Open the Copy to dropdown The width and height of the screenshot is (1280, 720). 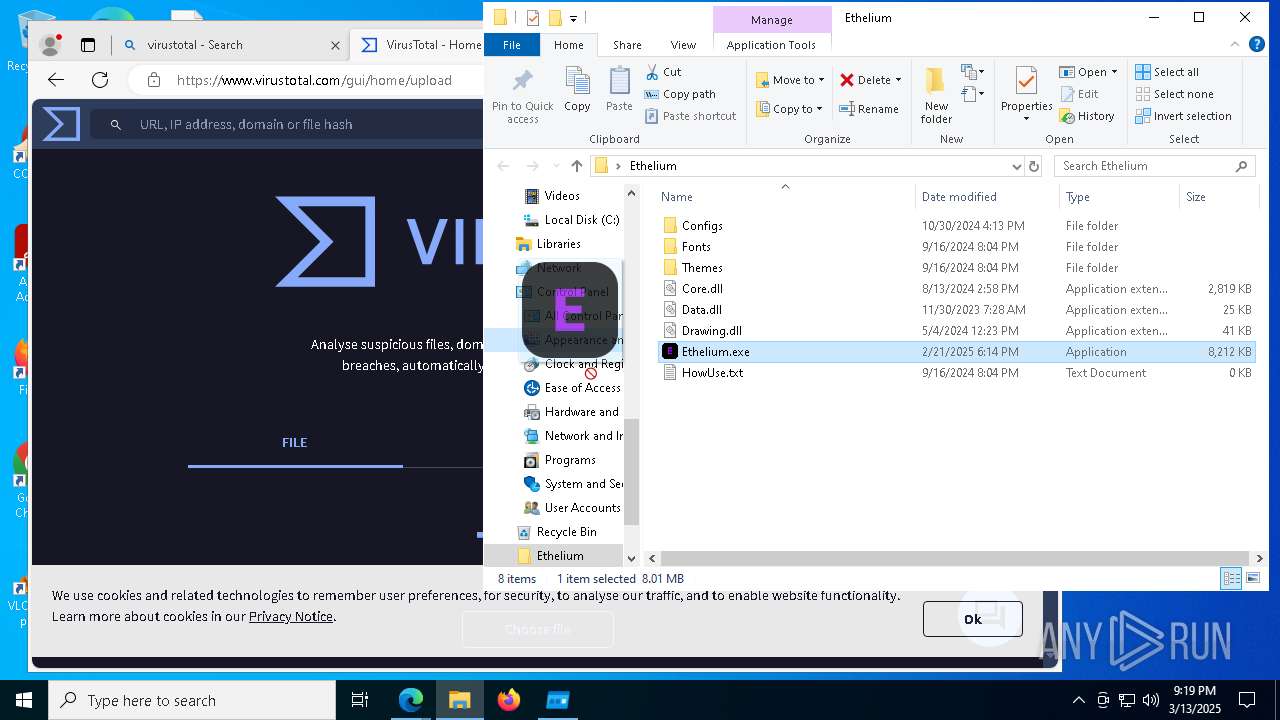tap(789, 109)
